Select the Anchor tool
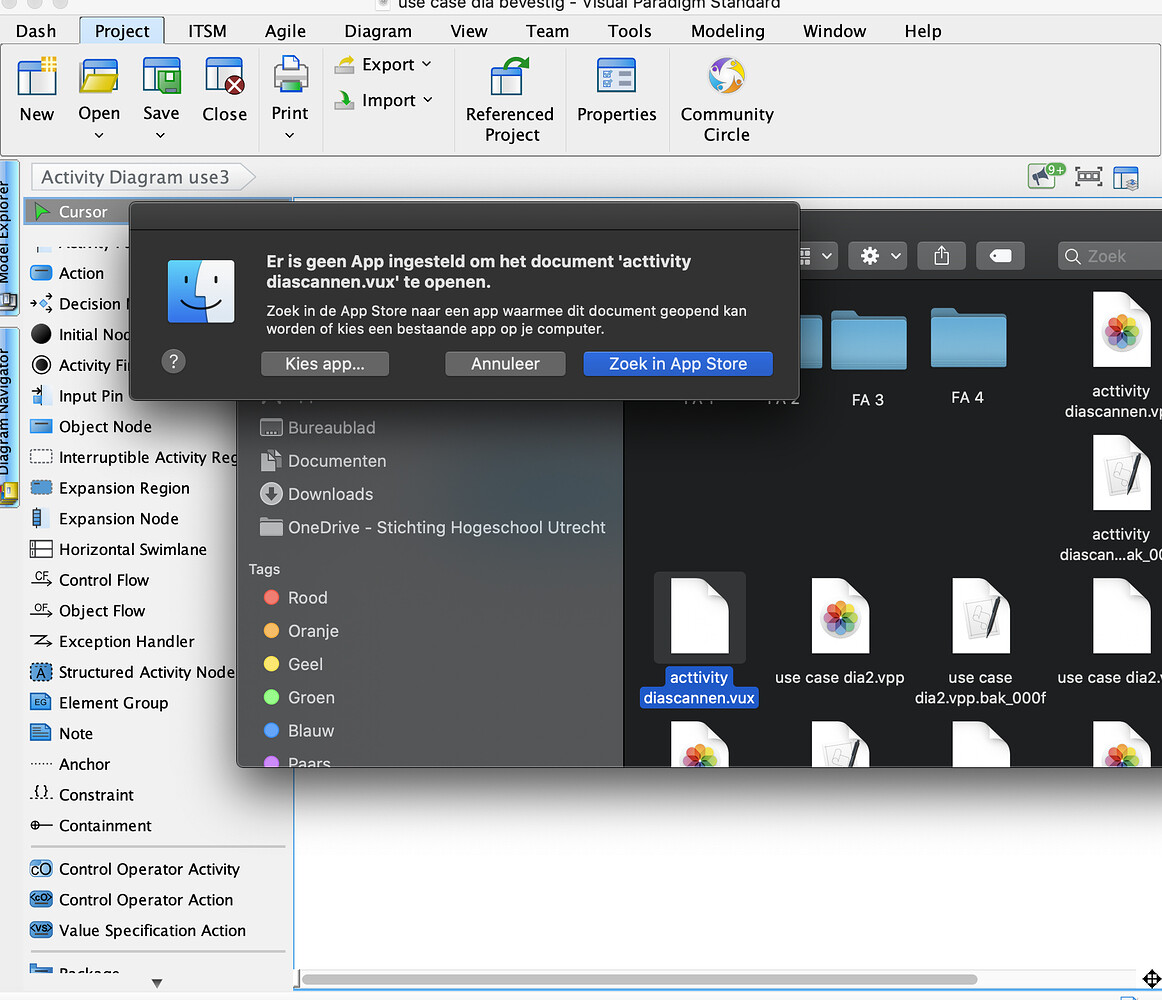This screenshot has height=1000, width=1162. point(70,764)
